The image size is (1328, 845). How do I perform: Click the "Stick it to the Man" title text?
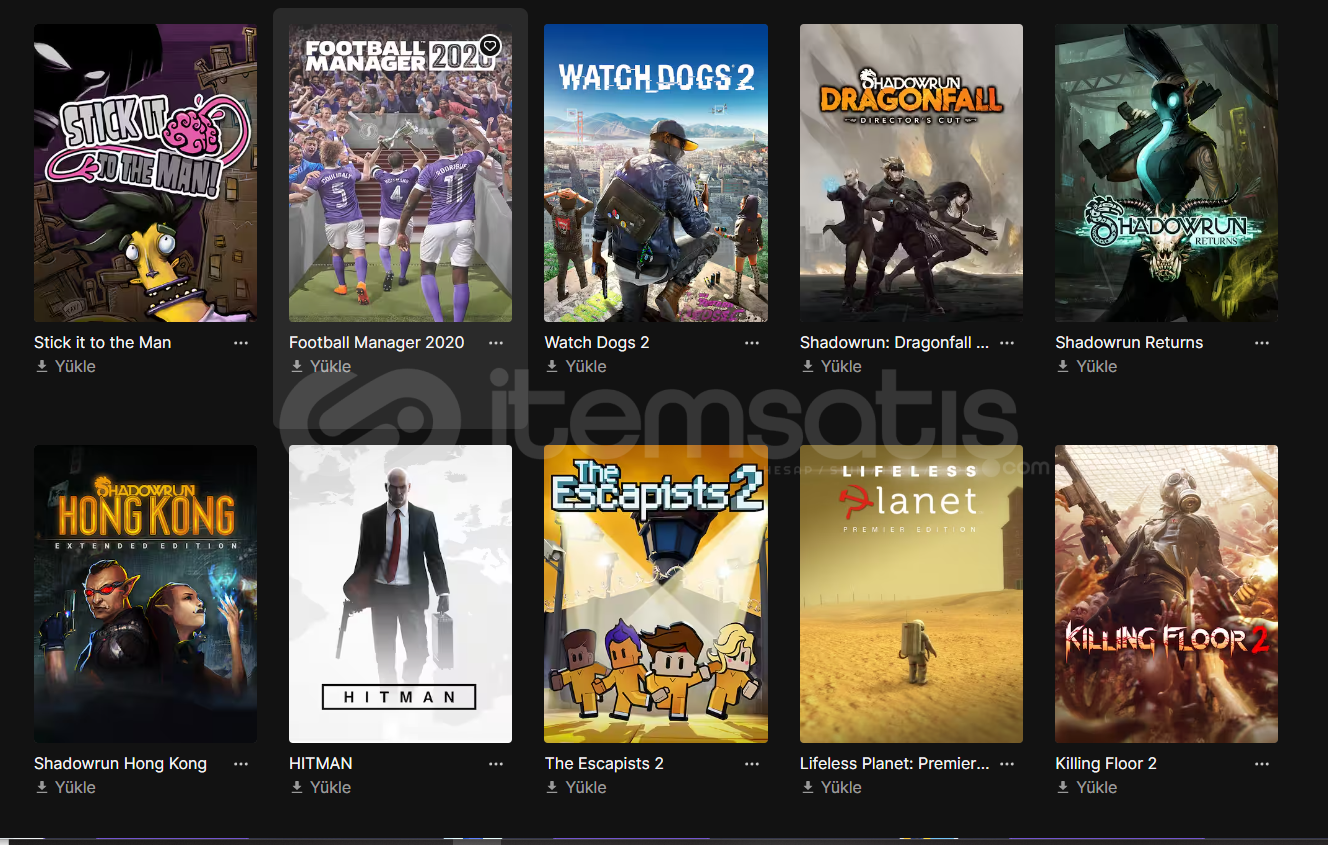(x=102, y=342)
